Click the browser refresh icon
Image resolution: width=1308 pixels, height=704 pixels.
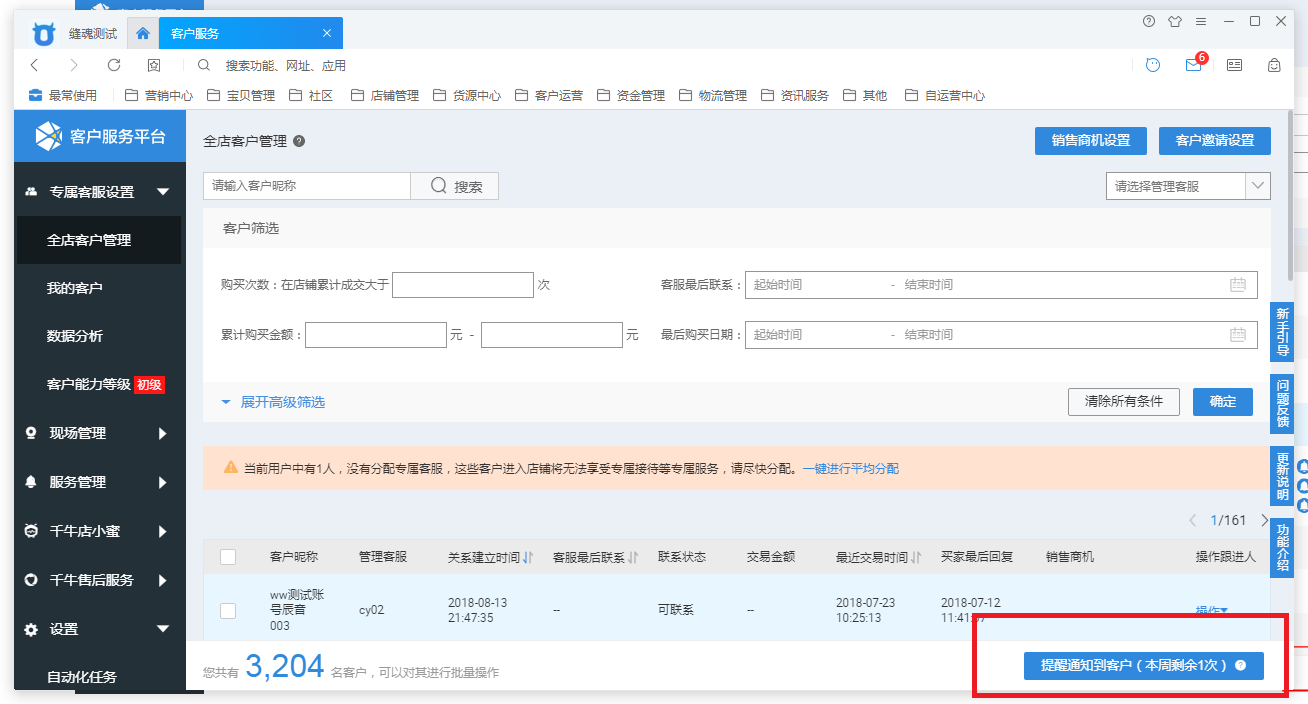[x=114, y=65]
